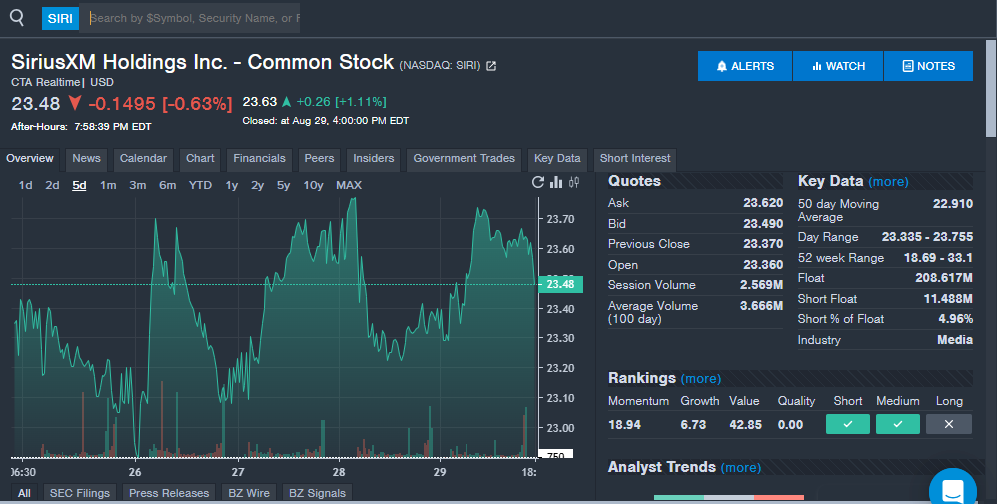Set chart range to 1y
997x504 pixels.
pos(231,185)
